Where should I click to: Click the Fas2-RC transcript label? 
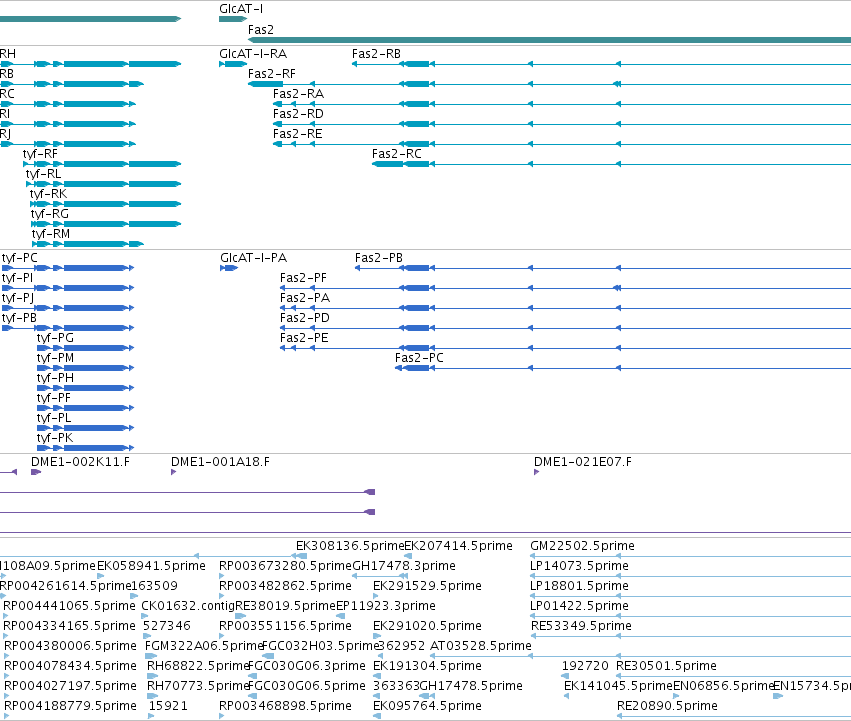pos(396,154)
